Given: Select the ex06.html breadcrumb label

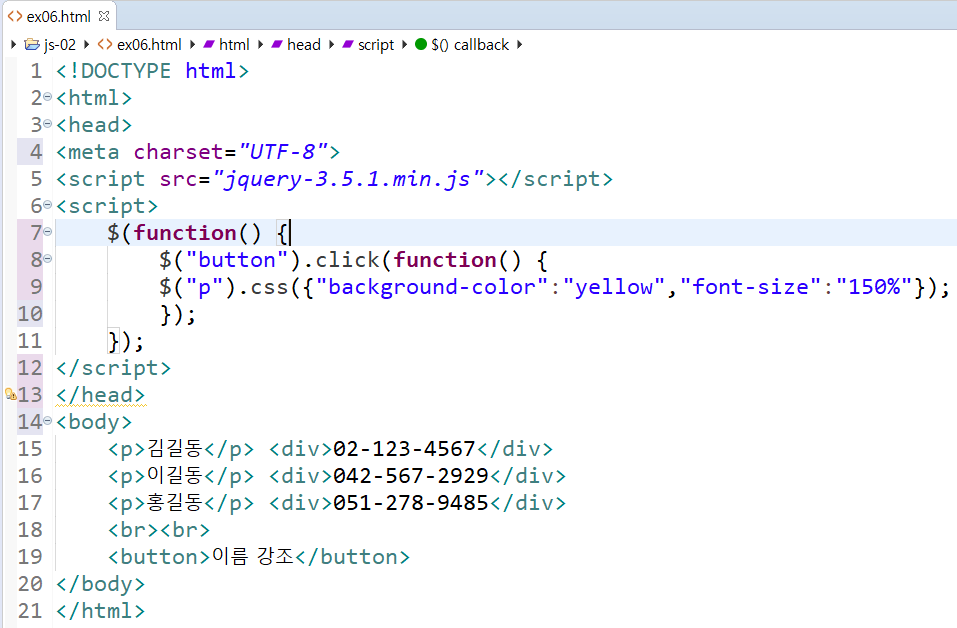Looking at the screenshot, I should pyautogui.click(x=149, y=45).
